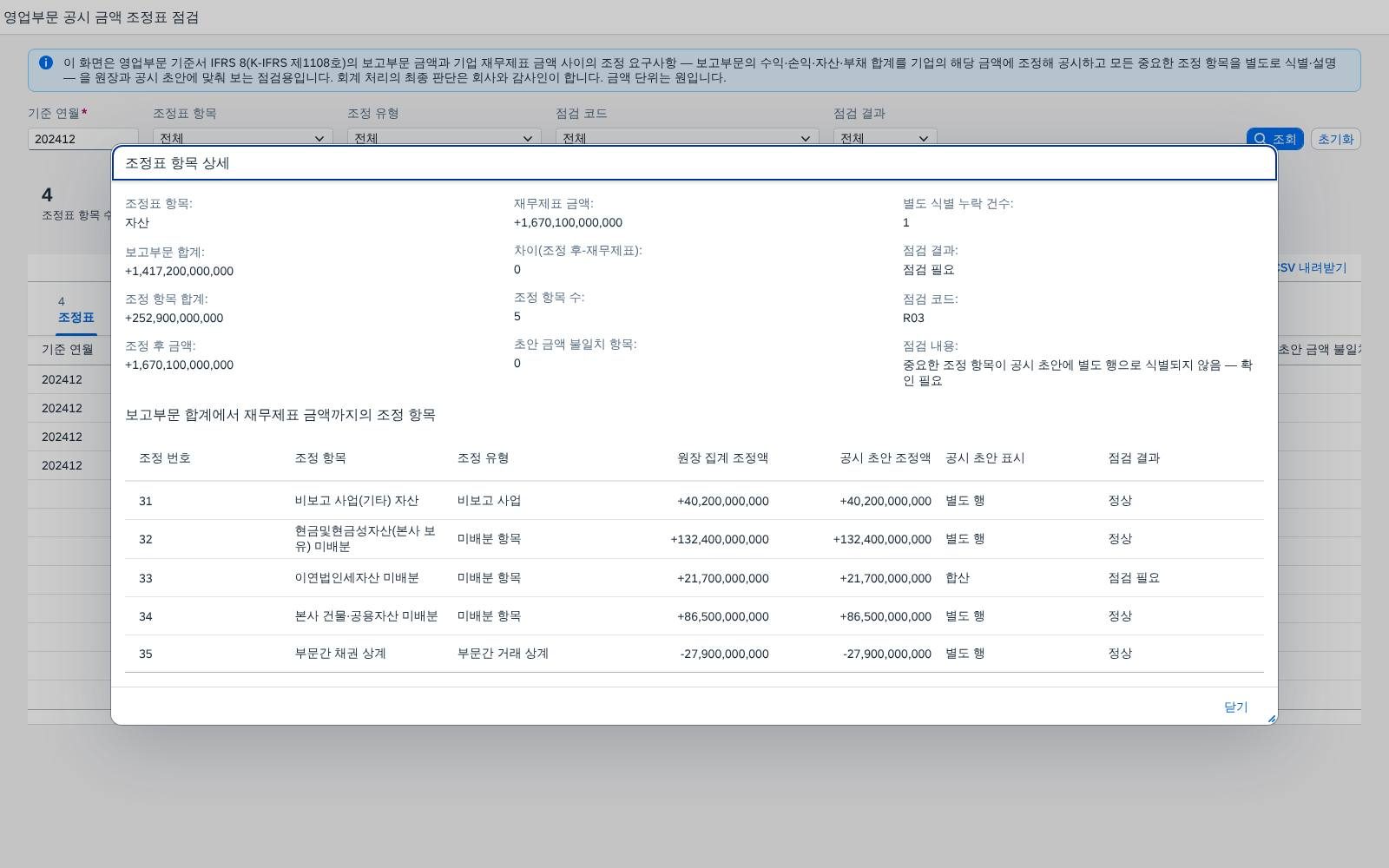
Task: Click the 기준 연월 input field
Action: 82,138
